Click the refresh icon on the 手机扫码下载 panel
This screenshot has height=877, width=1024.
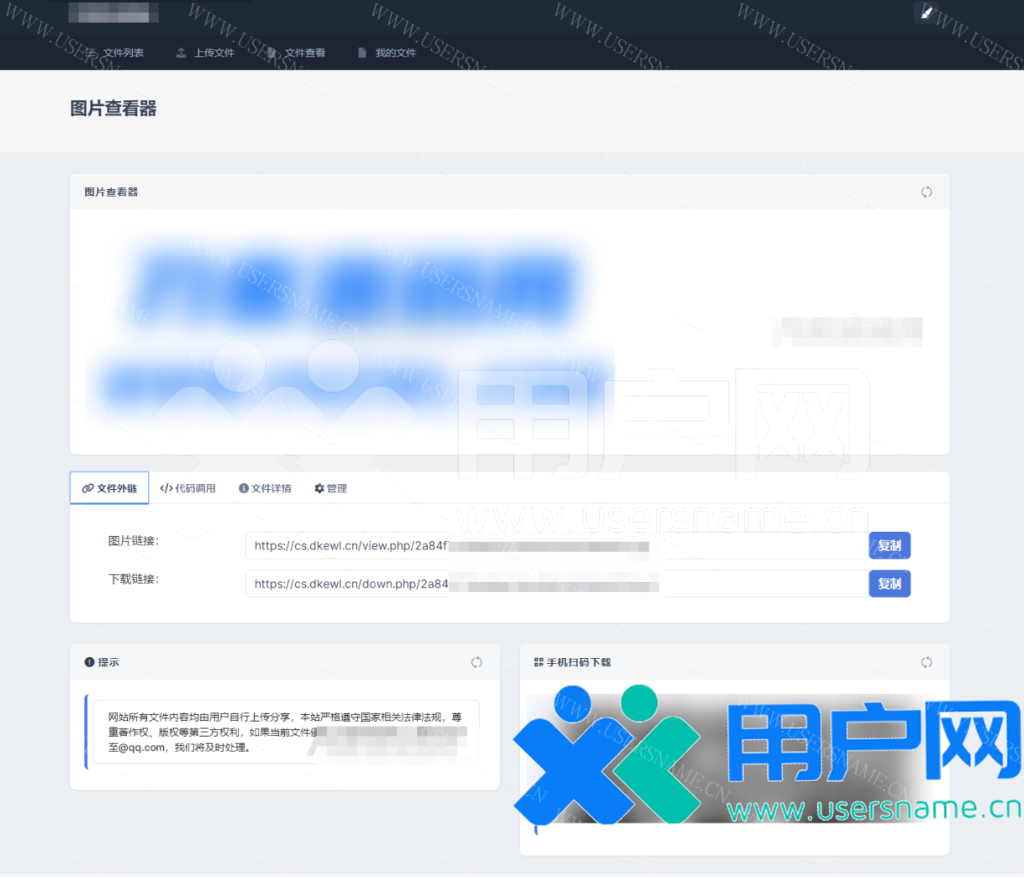927,662
